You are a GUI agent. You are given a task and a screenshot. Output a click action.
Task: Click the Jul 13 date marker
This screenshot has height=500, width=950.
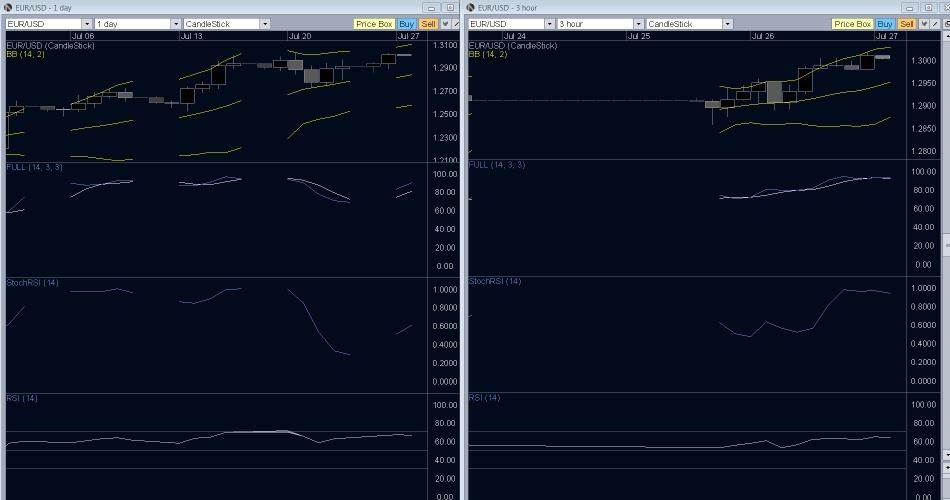point(191,36)
